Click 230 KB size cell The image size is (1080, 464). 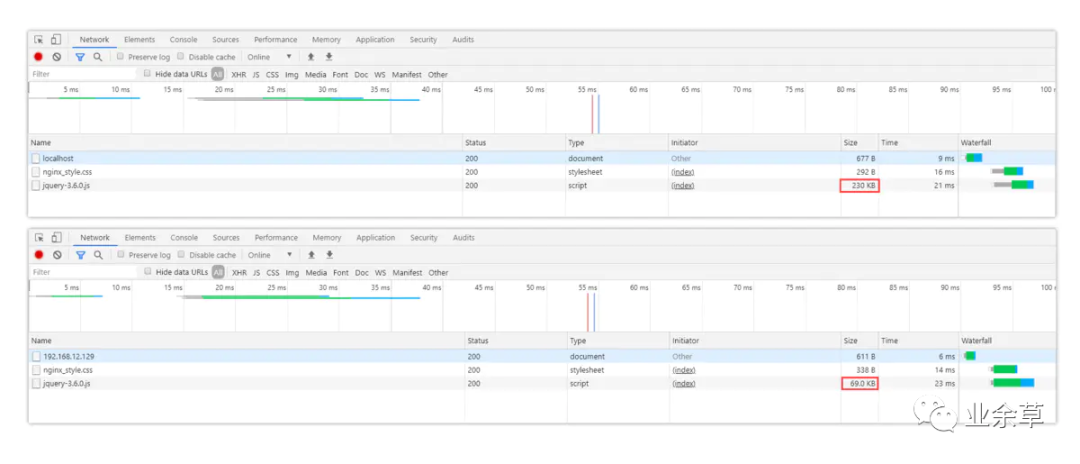click(x=860, y=186)
